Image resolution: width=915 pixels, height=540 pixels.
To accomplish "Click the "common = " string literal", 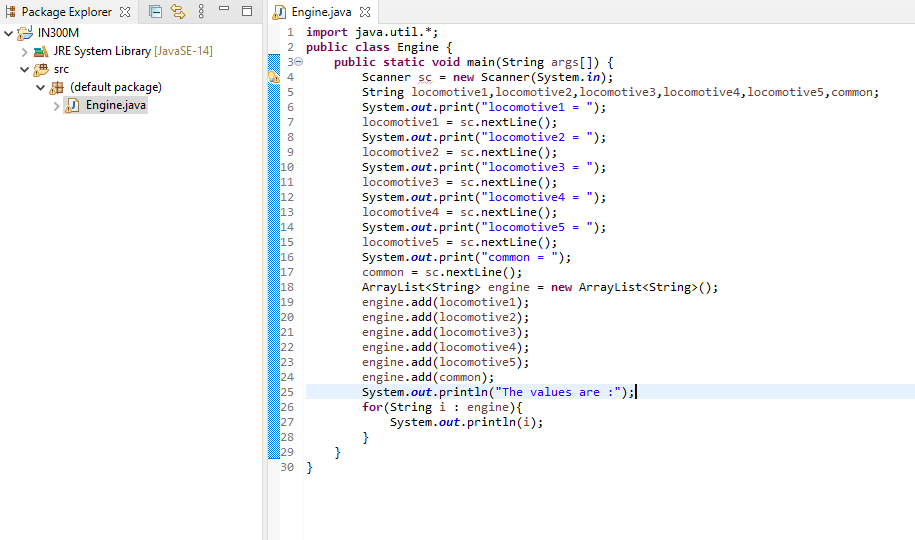I will point(519,257).
